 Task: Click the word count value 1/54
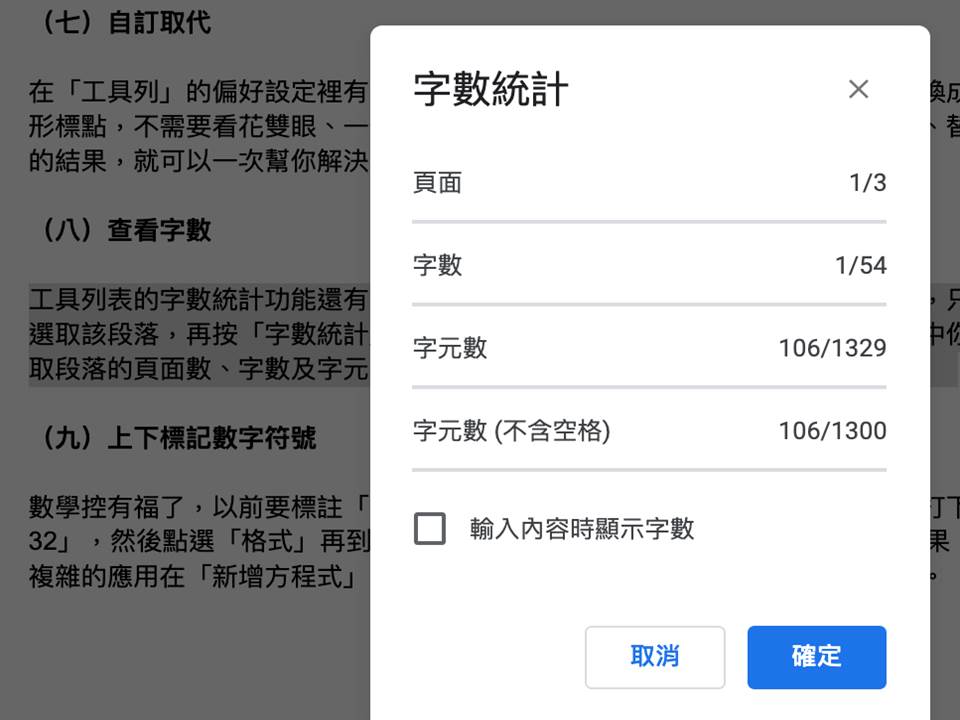point(860,265)
